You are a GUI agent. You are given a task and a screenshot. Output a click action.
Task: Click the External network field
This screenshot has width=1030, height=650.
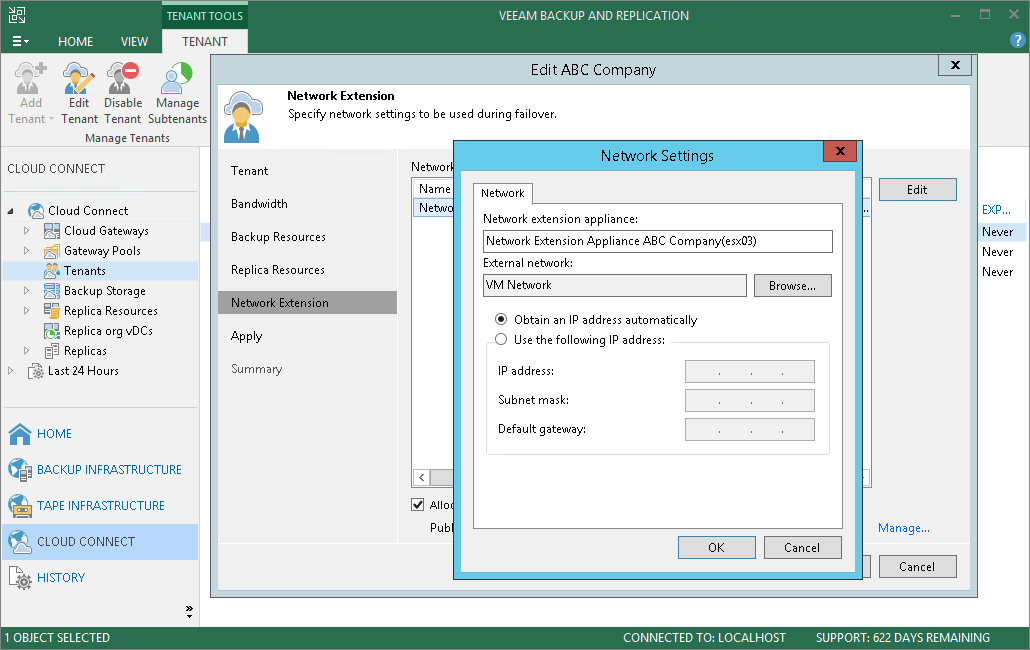point(615,285)
